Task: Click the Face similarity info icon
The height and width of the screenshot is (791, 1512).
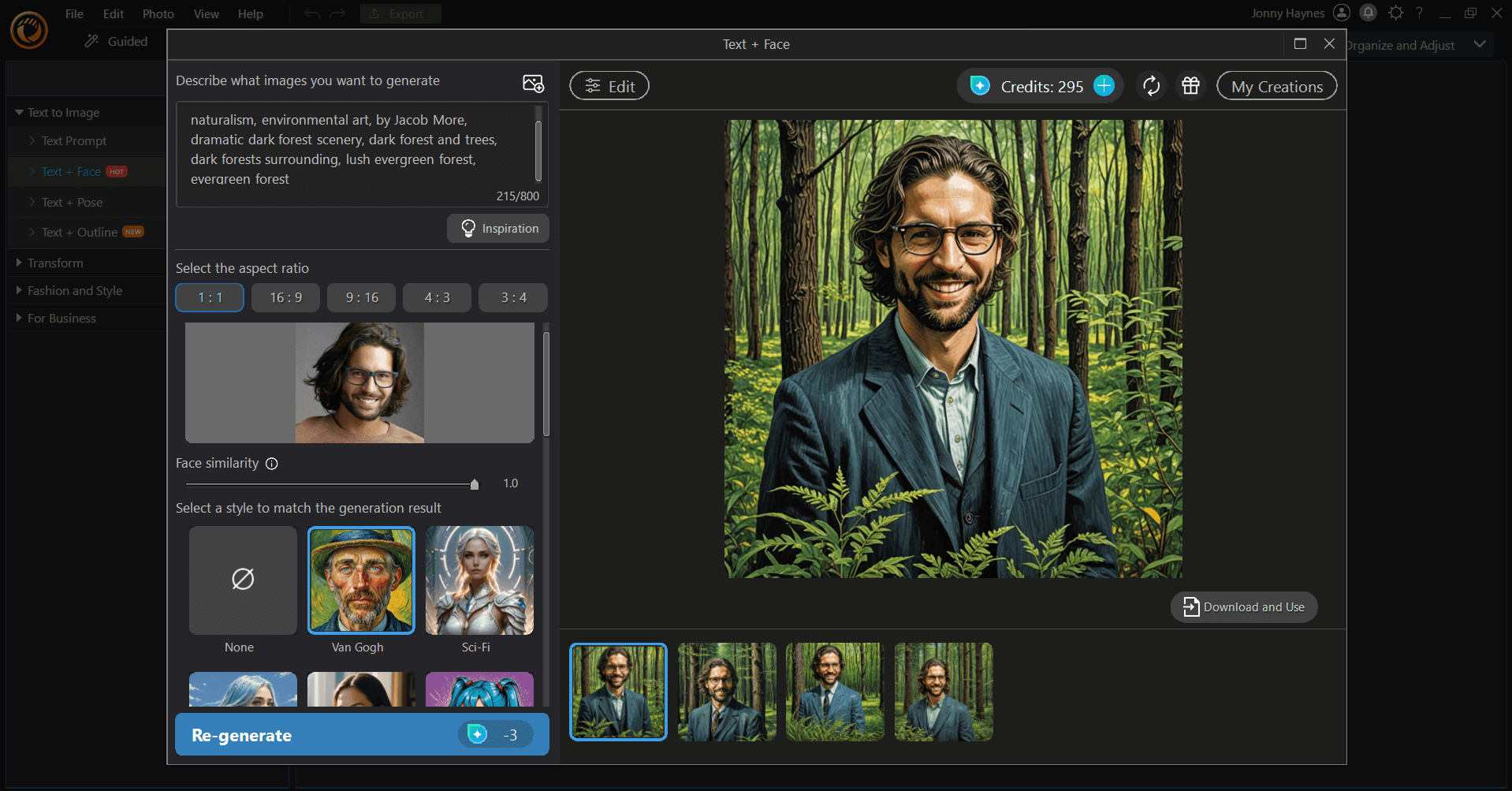Action: coord(271,464)
